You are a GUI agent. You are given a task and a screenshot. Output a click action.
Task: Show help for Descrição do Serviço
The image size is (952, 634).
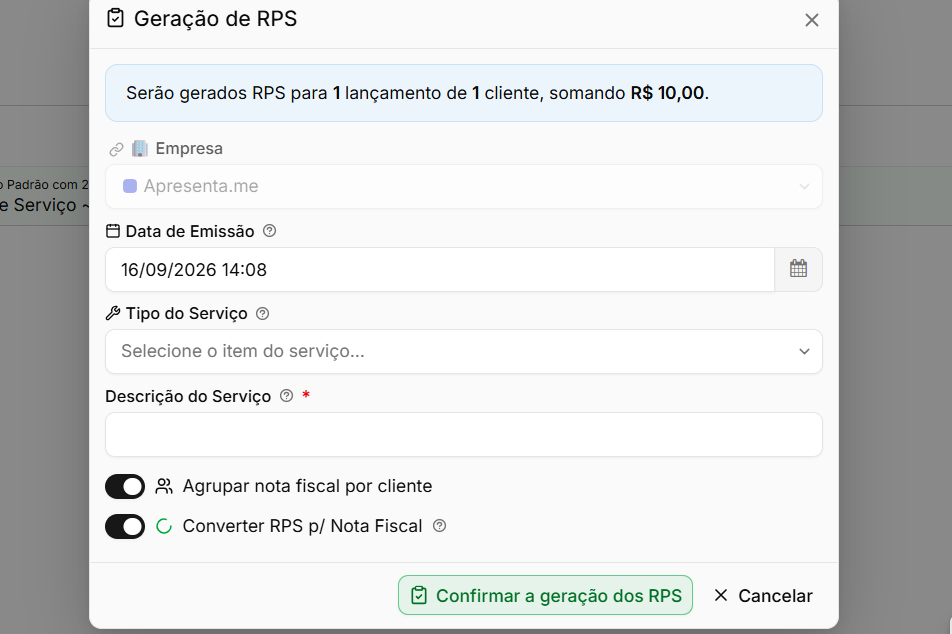pyautogui.click(x=287, y=396)
